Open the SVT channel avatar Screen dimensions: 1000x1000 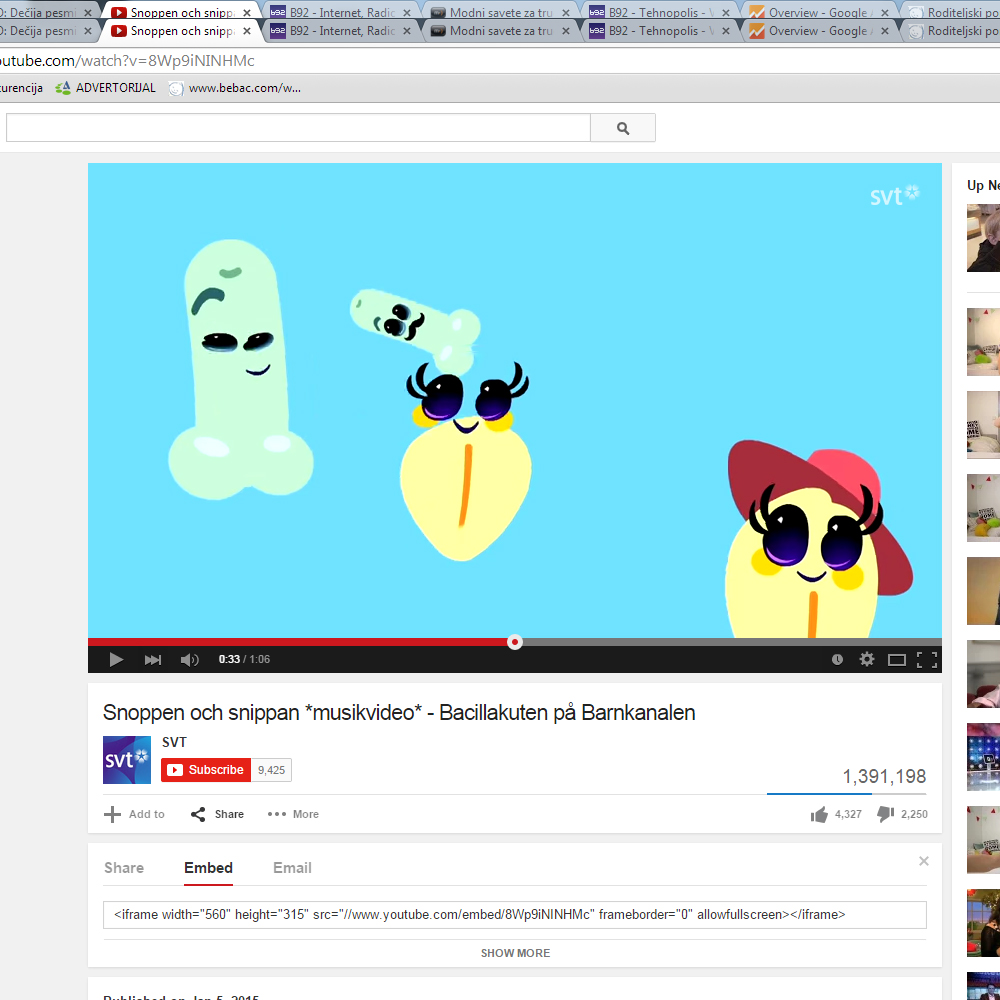[127, 760]
